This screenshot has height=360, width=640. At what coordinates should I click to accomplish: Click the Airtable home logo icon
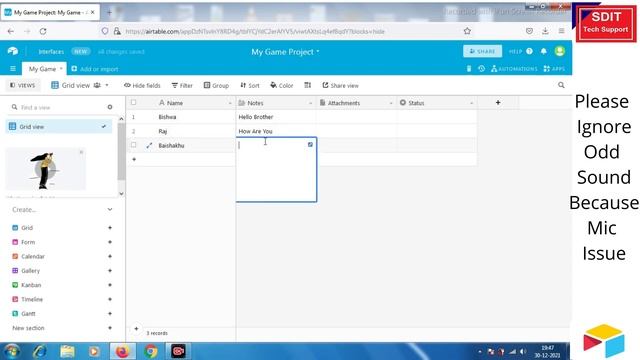pos(13,51)
